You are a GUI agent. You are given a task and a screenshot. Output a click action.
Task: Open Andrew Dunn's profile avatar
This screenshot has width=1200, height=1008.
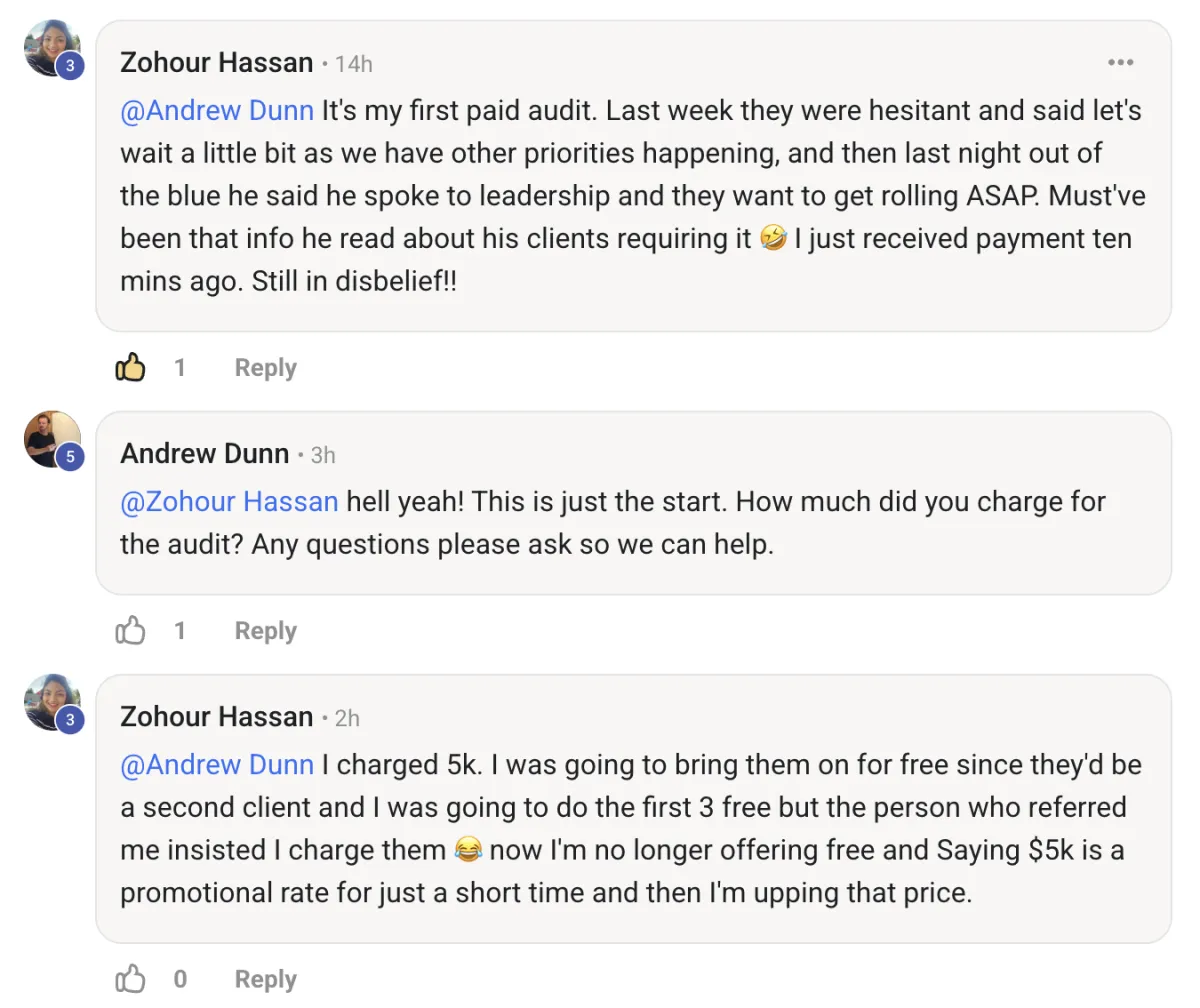pos(52,438)
